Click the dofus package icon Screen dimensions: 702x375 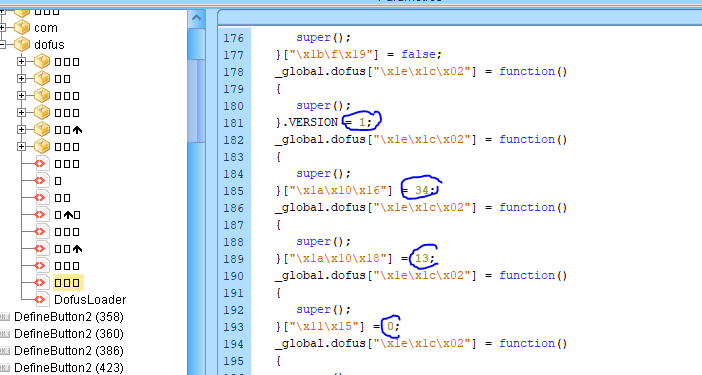pos(22,45)
